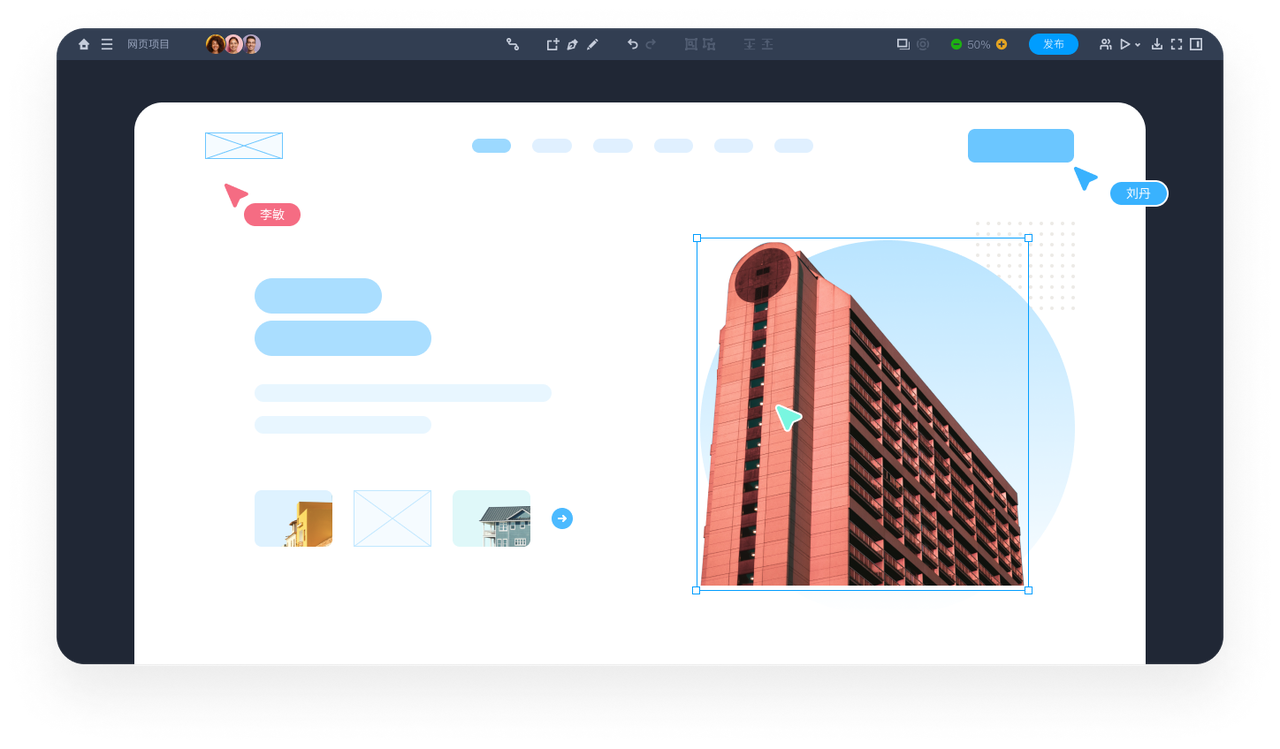The width and height of the screenshot is (1280, 749).
Task: Toggle the right side panel
Action: pos(1196,45)
